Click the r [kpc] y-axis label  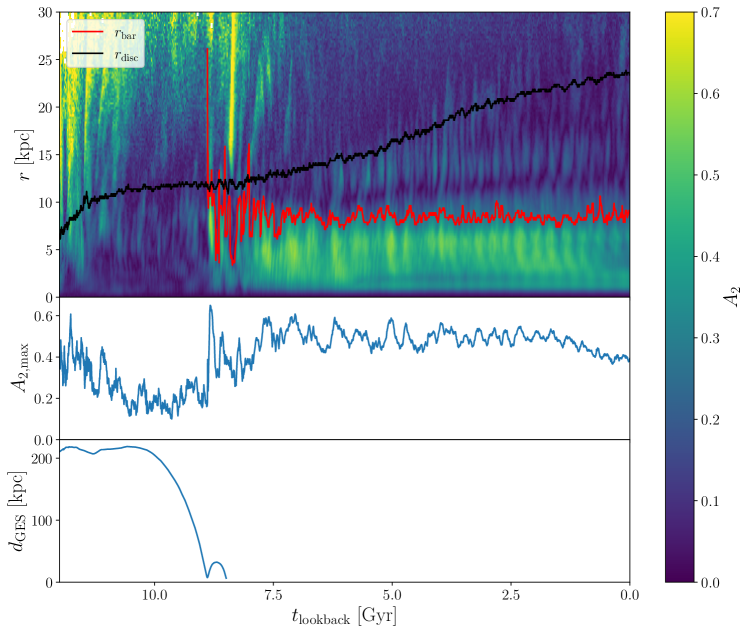[x=24, y=155]
